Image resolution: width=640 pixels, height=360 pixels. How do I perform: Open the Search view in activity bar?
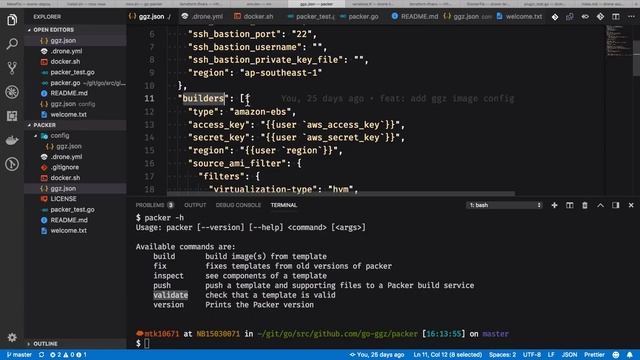click(12, 44)
